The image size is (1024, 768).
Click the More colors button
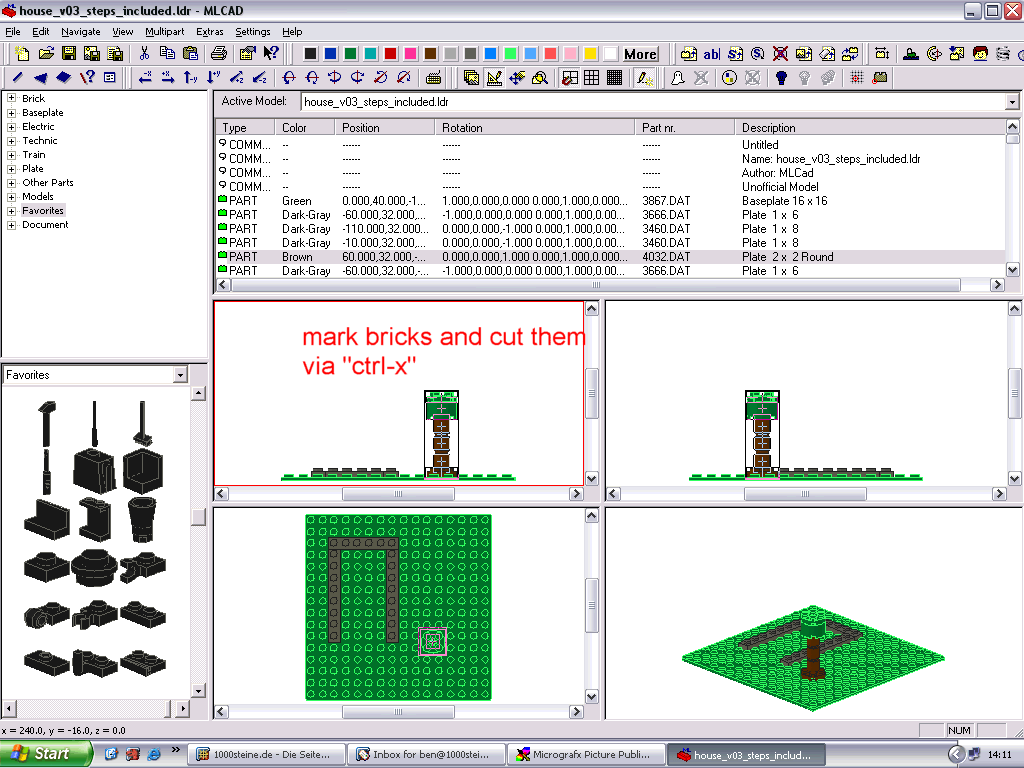click(640, 54)
